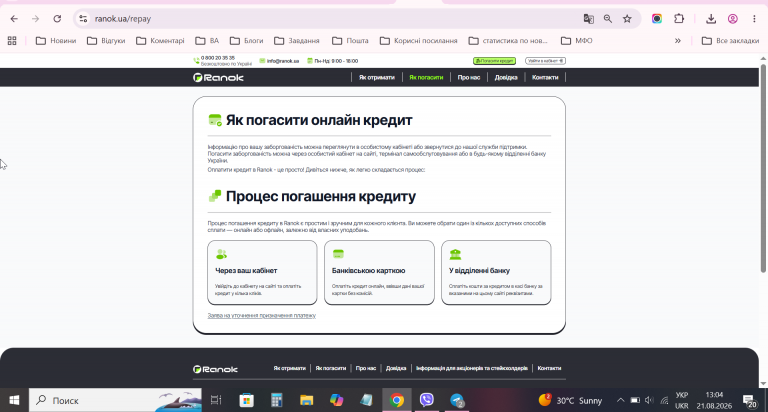Open footer link Контакти

(x=549, y=368)
